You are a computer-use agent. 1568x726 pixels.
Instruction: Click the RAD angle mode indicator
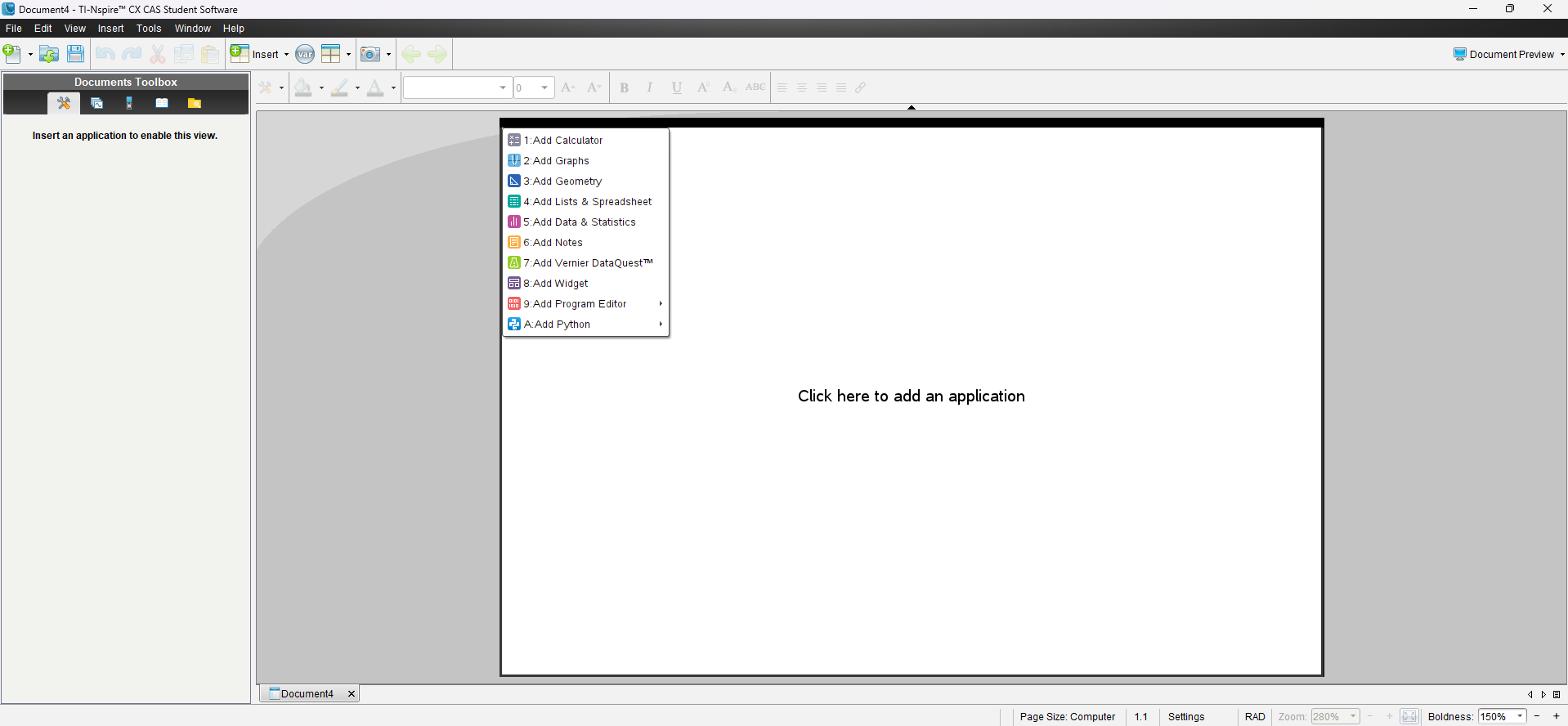[x=1254, y=717]
